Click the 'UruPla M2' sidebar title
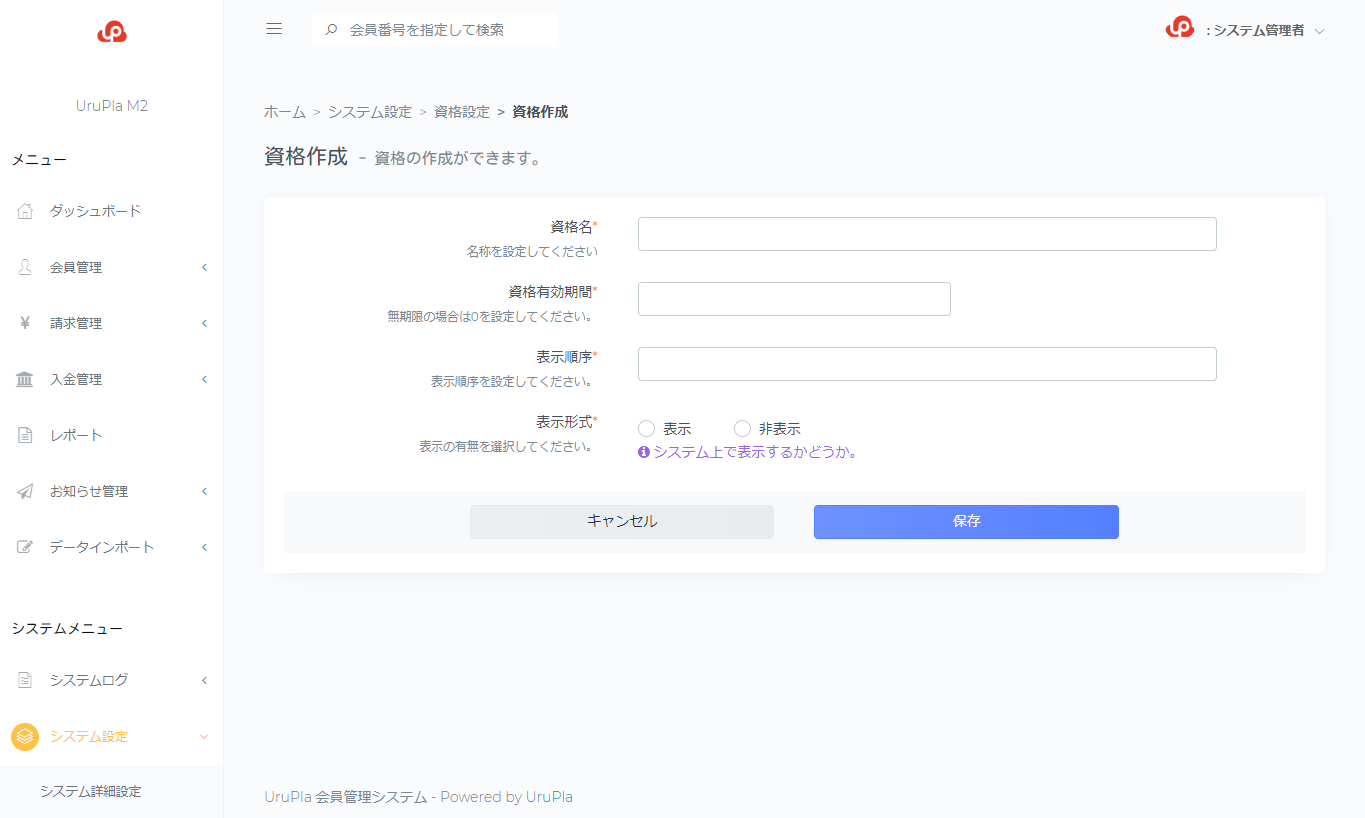Screen dimensions: 1365x818 [112, 105]
